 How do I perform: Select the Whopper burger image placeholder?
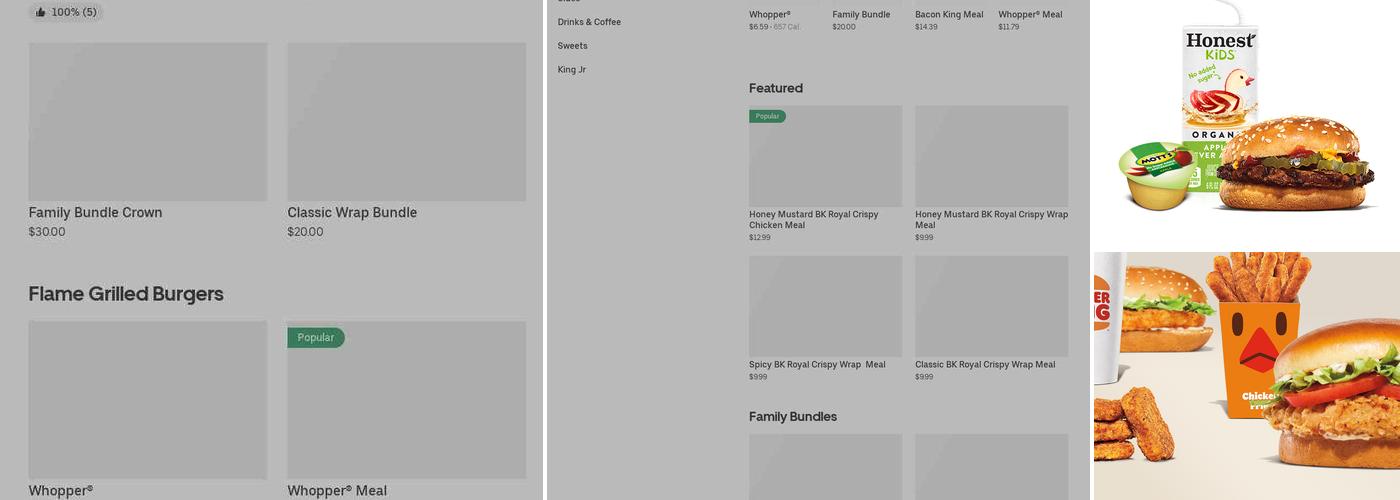coord(148,399)
